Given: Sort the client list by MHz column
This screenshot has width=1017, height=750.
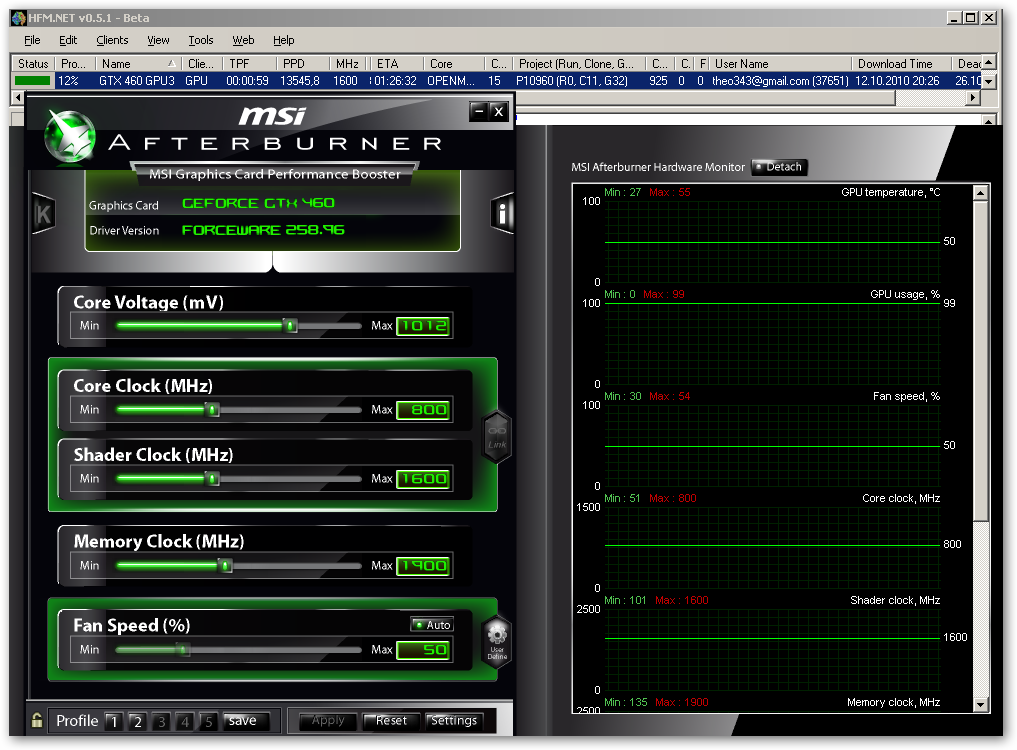Looking at the screenshot, I should [348, 64].
